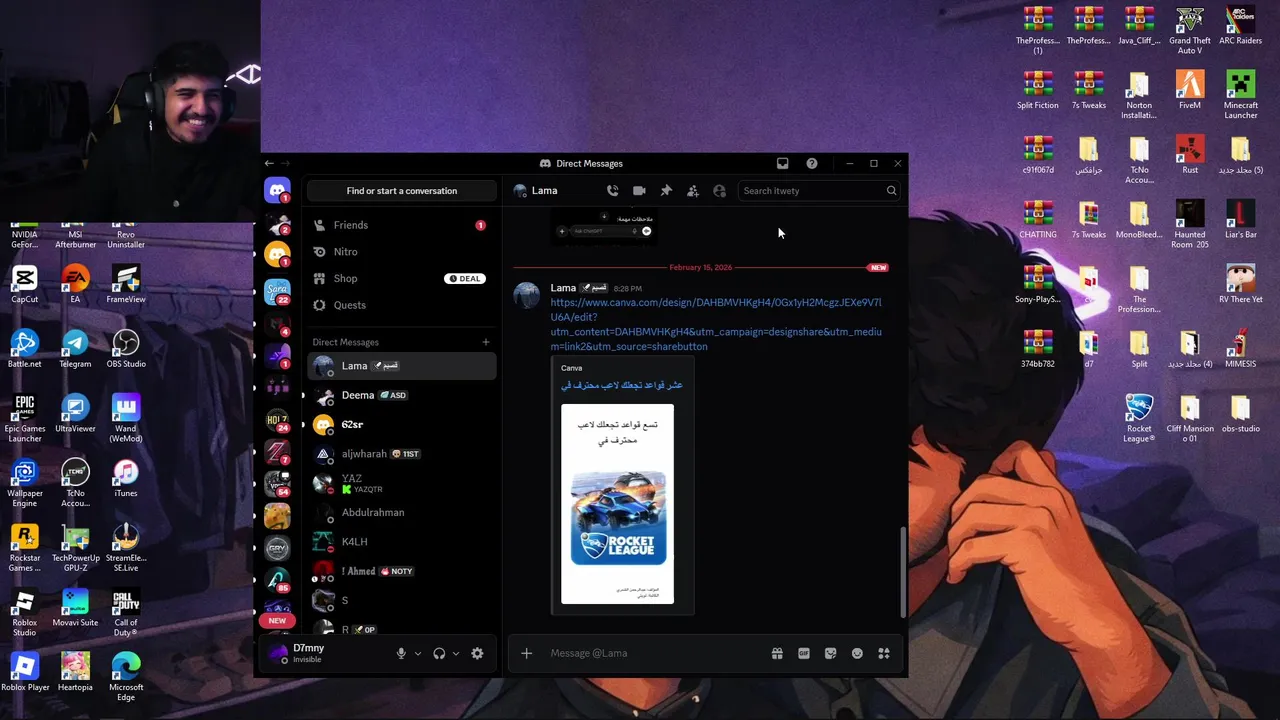This screenshot has height=720, width=1280.
Task: Open the Canva design link URL
Action: [x=716, y=324]
